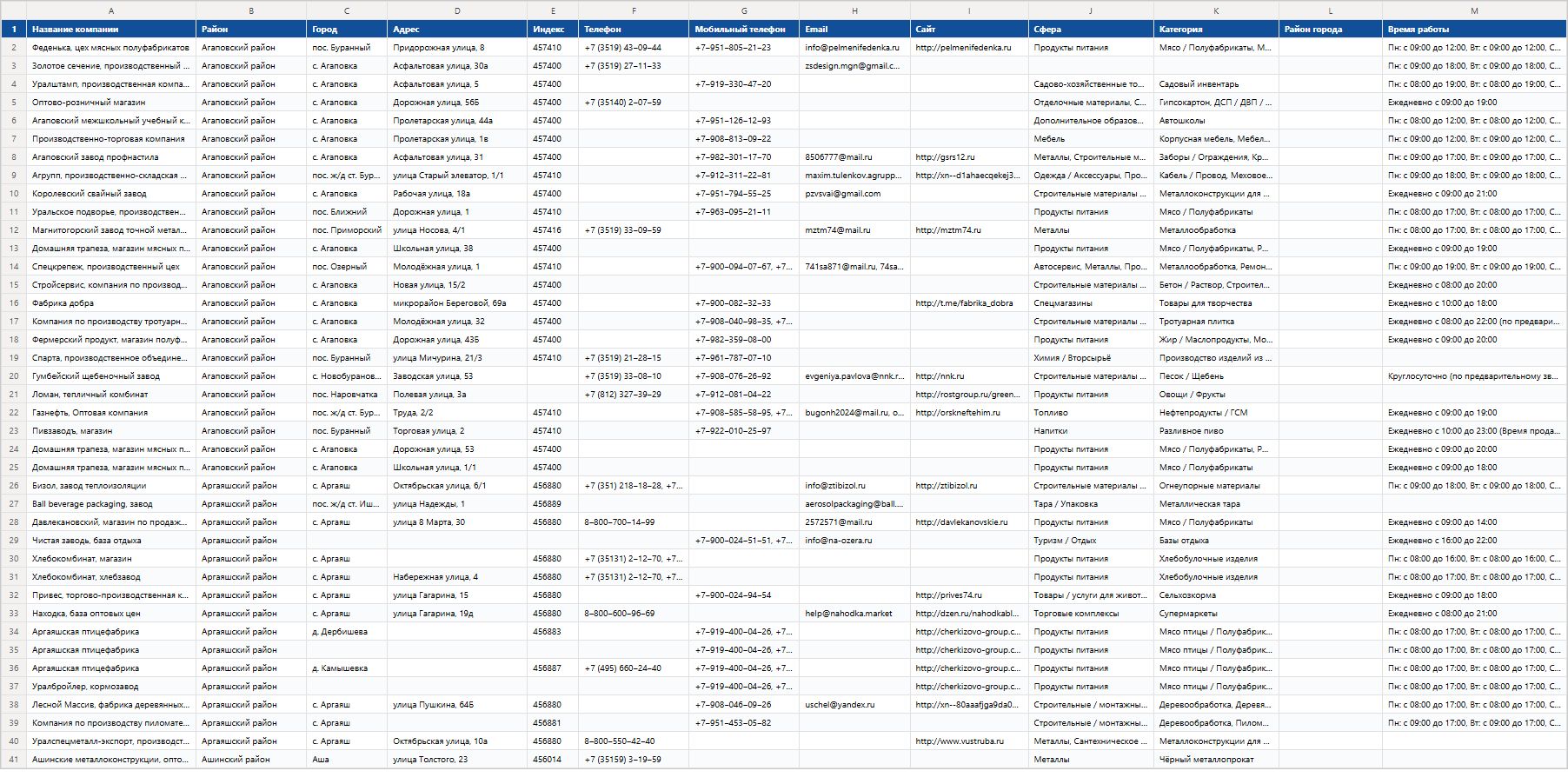
Task: Click the "Название компании" header cell
Action: [x=111, y=29]
